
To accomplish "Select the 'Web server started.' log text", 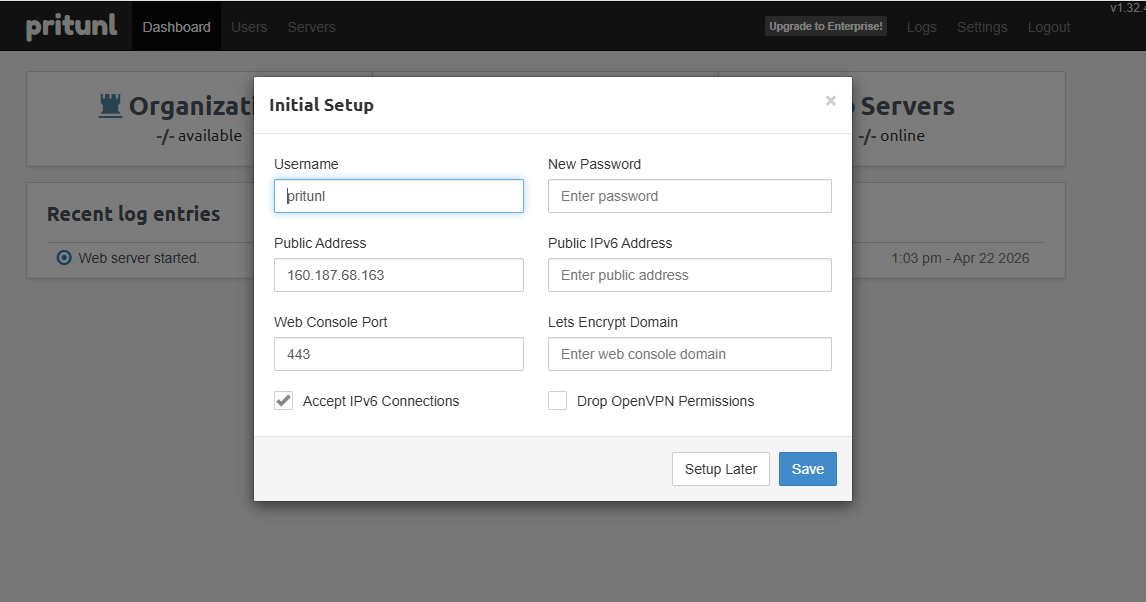I will coord(139,258).
